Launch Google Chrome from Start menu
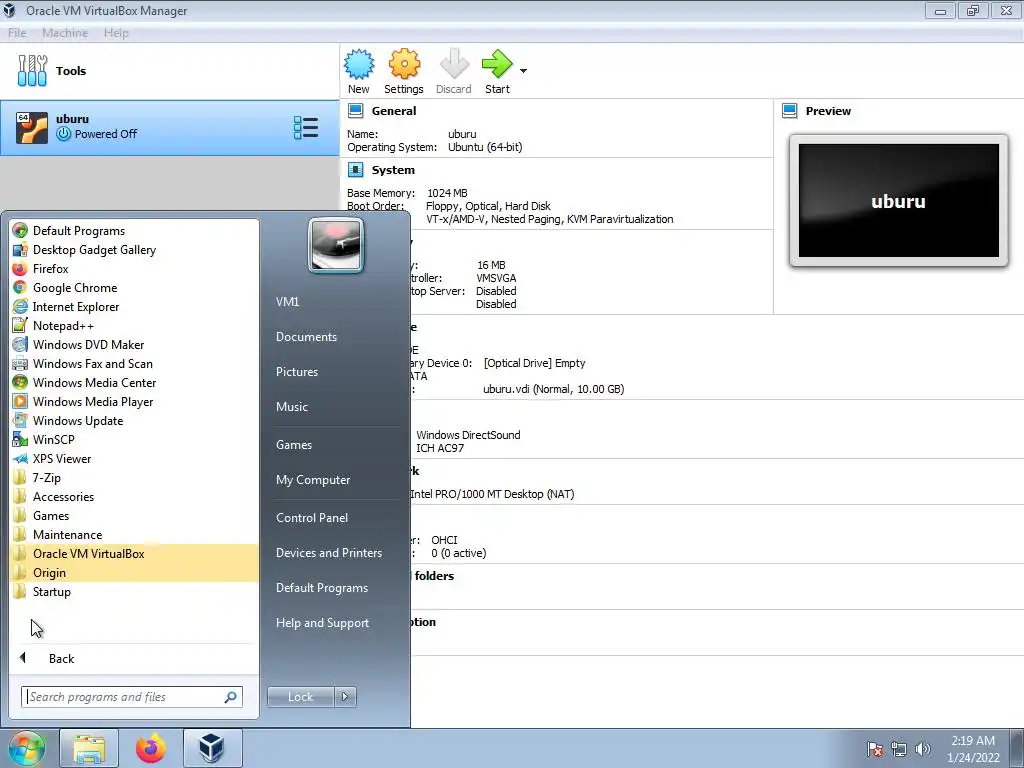 pos(135,287)
